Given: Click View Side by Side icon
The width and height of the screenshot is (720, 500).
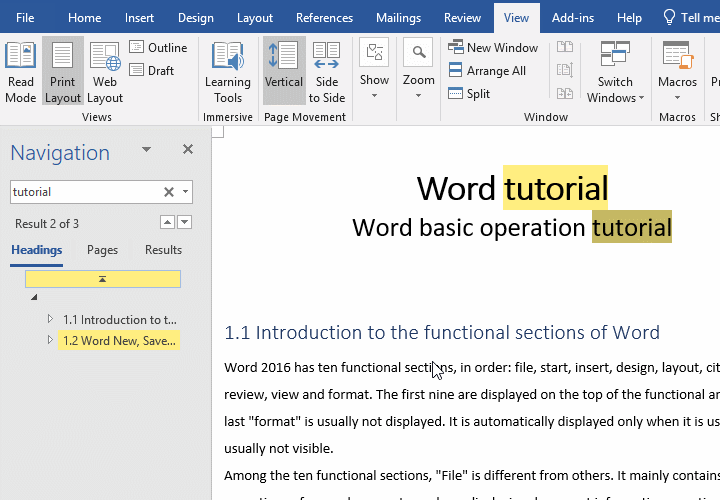Looking at the screenshot, I should [565, 46].
